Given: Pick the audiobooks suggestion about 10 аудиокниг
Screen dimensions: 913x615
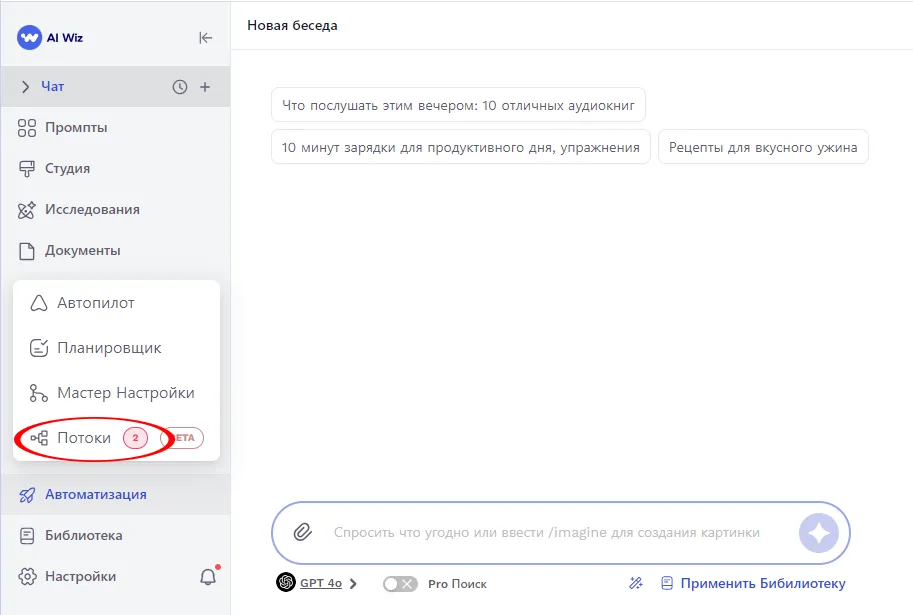Looking at the screenshot, I should (458, 104).
